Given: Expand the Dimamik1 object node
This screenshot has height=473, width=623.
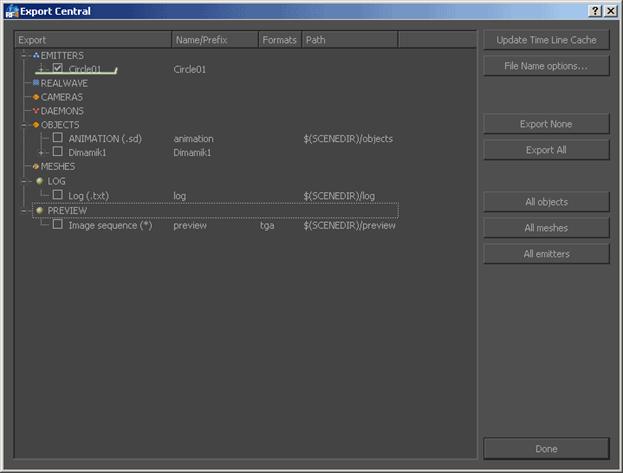Looking at the screenshot, I should (x=41, y=152).
